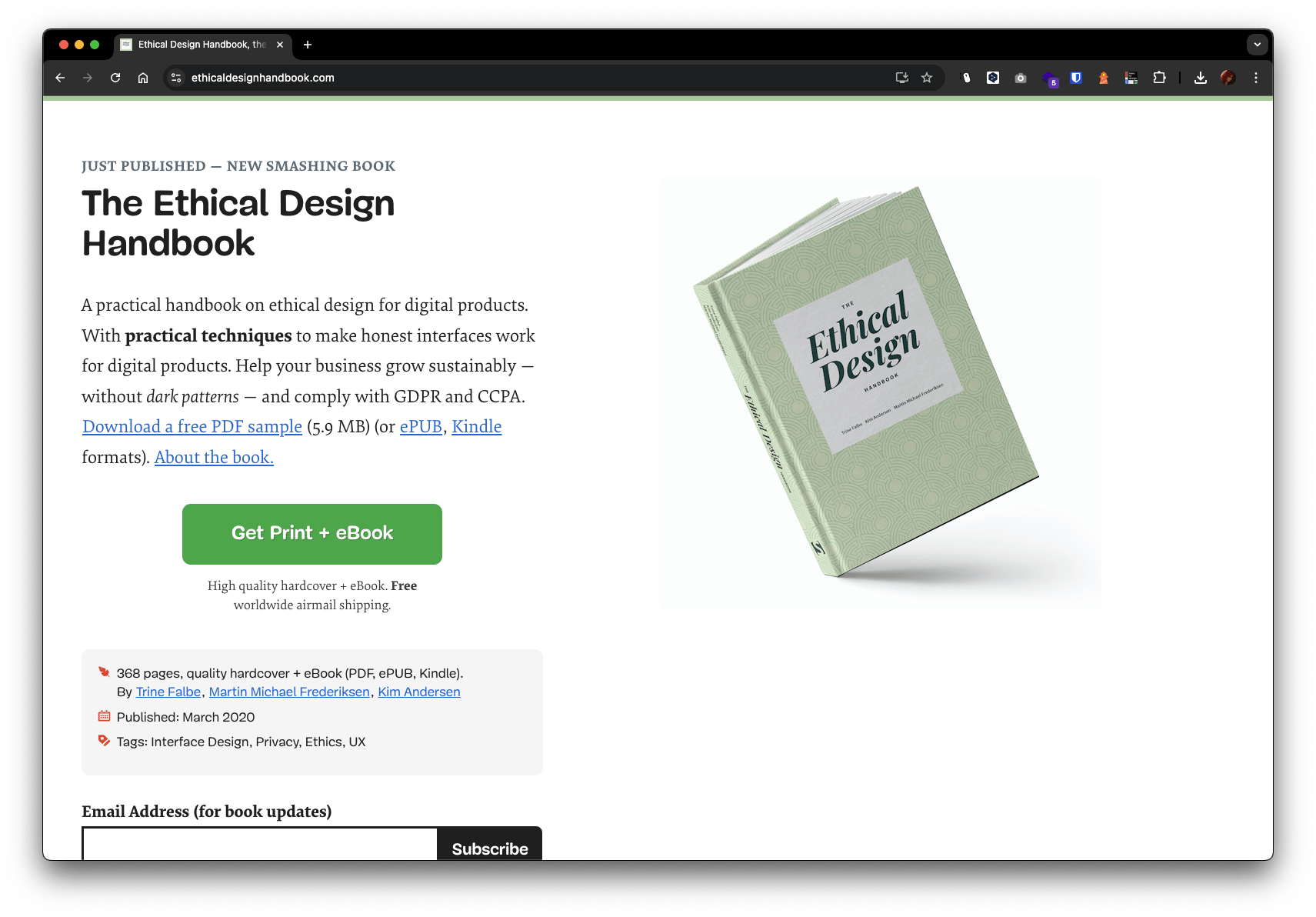The image size is (1316, 917).
Task: Click the address bar URL
Action: pos(263,78)
